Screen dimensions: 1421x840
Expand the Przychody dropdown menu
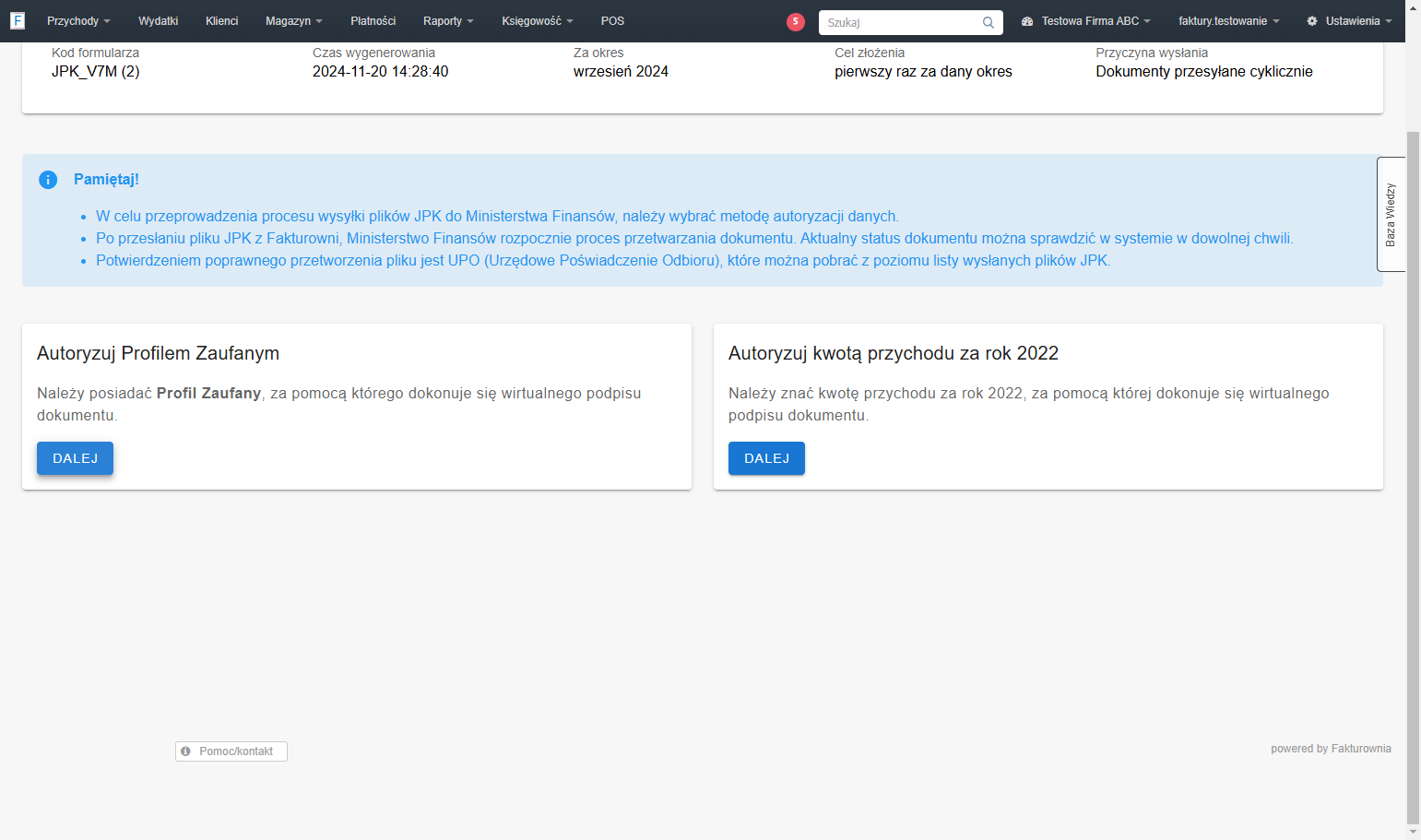click(78, 21)
